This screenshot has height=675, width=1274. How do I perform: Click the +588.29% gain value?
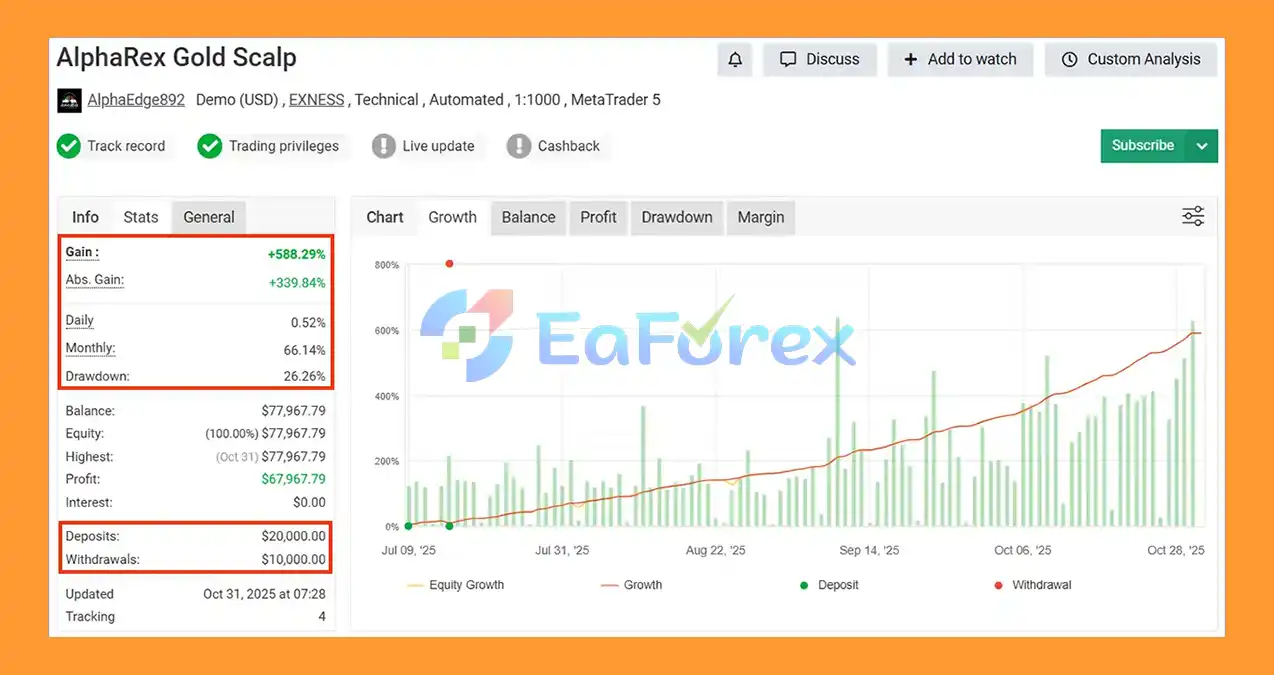[296, 255]
